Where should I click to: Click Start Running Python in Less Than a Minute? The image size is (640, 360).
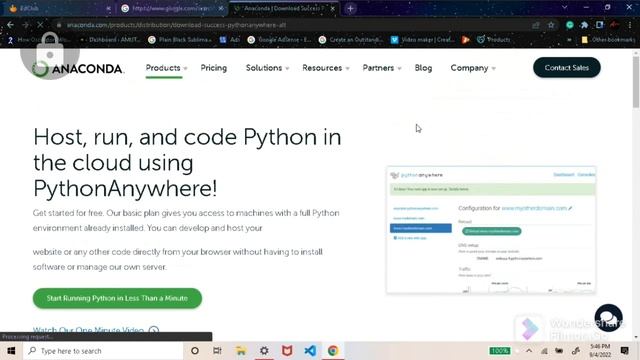[x=117, y=298]
